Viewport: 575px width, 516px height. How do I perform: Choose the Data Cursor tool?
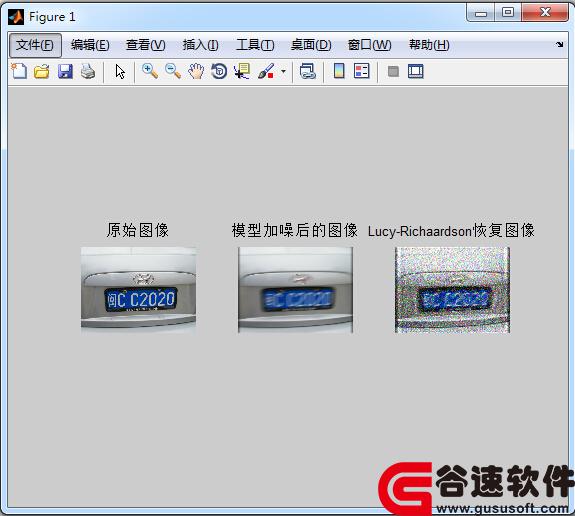click(242, 71)
